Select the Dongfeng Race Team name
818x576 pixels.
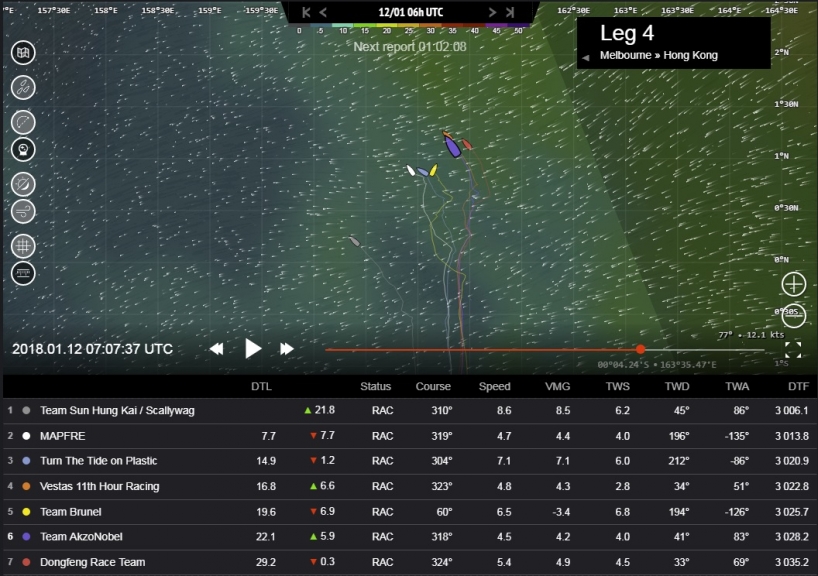point(93,562)
